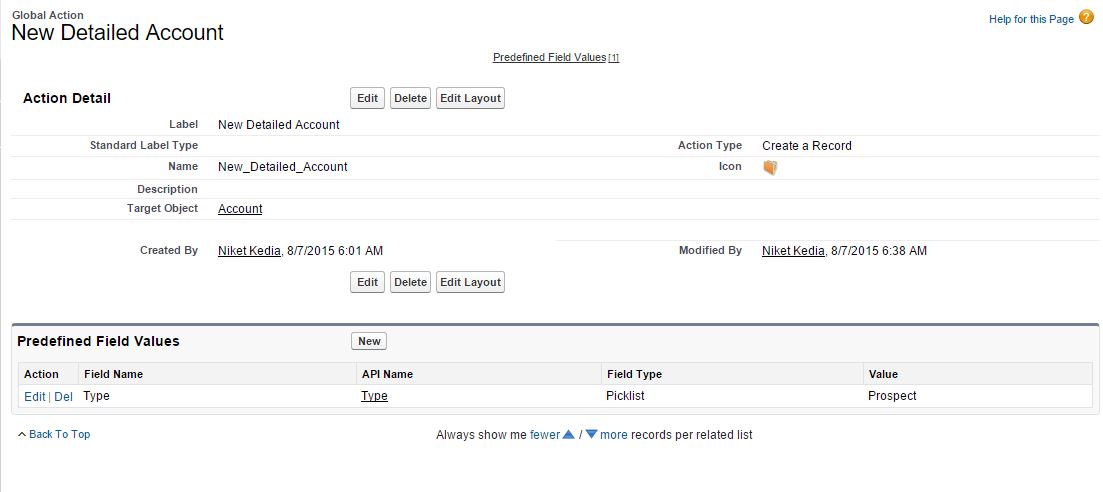Open Niket Kedia link in Modified By
Screen dimensions: 1103x492
click(x=794, y=251)
